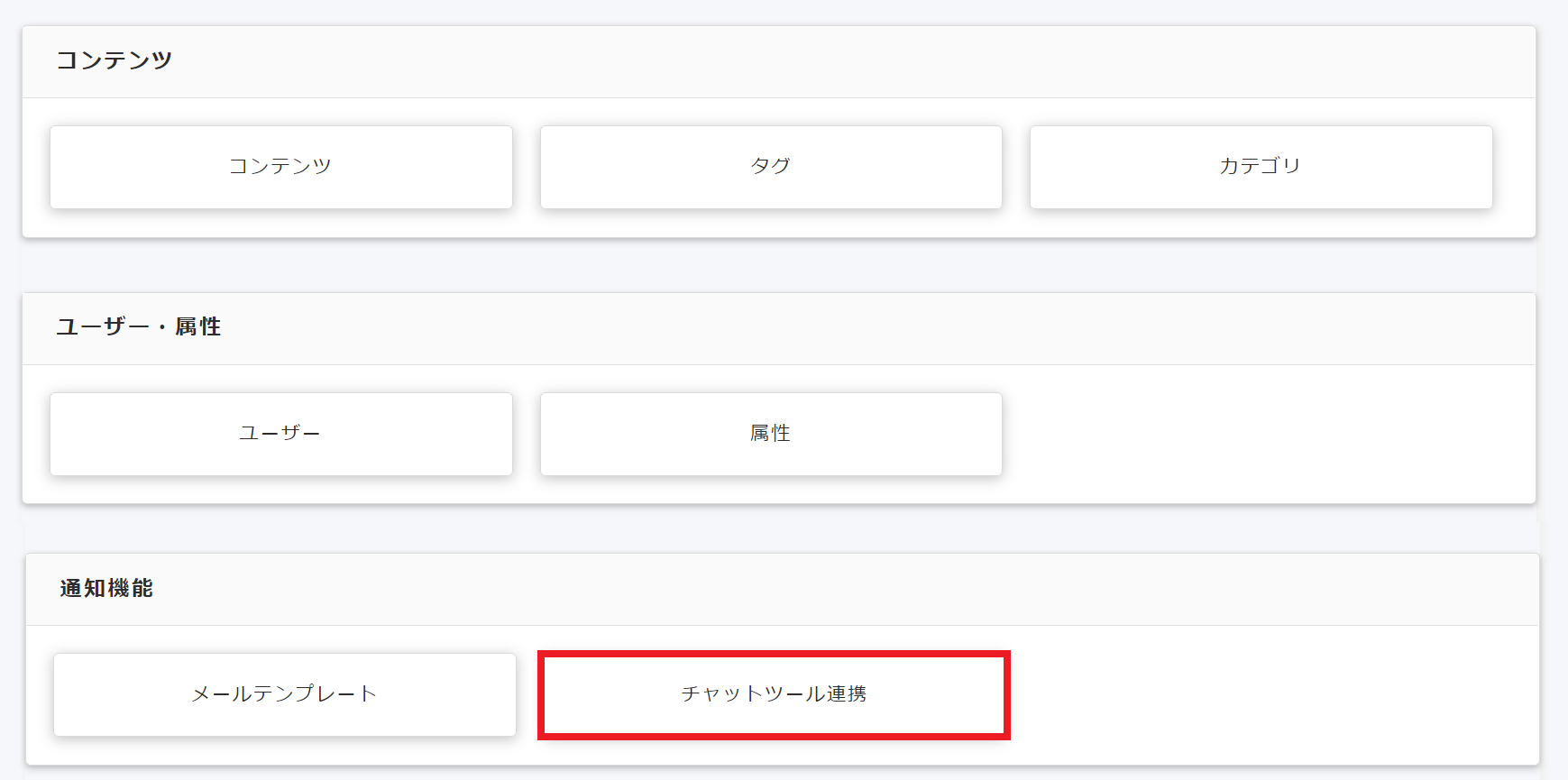
Task: Open chat tool integration in the red box
Action: (774, 694)
